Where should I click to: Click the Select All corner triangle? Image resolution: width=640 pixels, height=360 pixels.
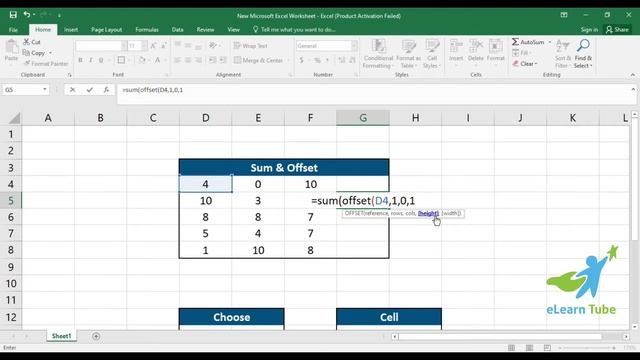coord(14,118)
